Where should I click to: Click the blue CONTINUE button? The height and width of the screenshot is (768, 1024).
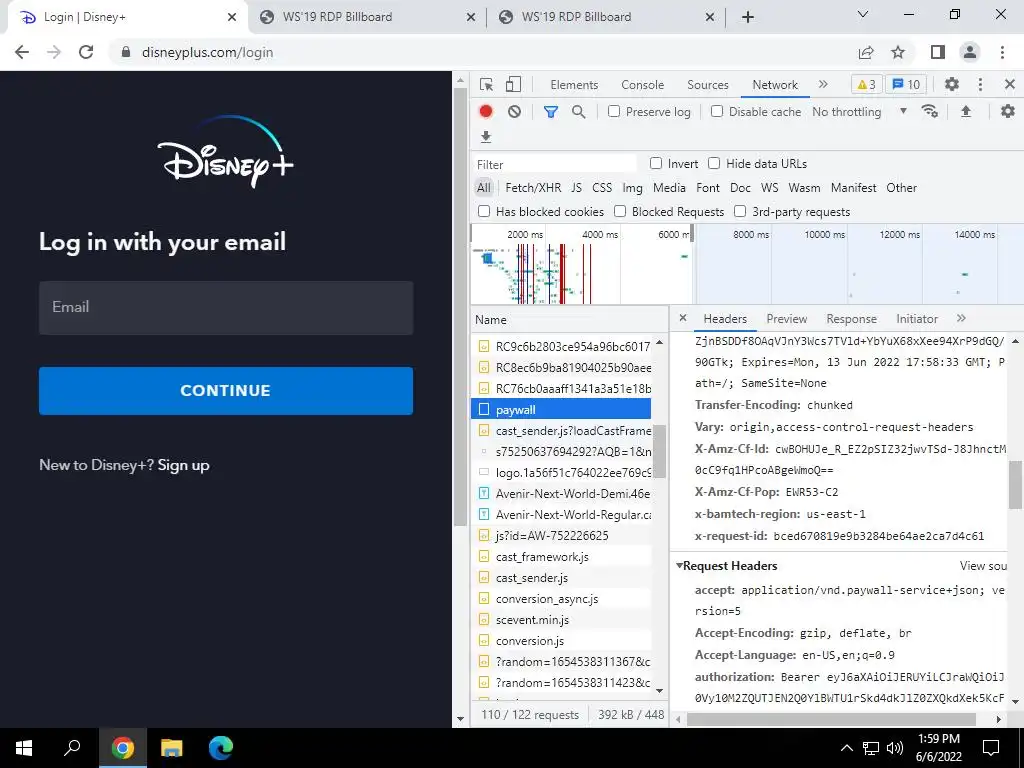226,391
